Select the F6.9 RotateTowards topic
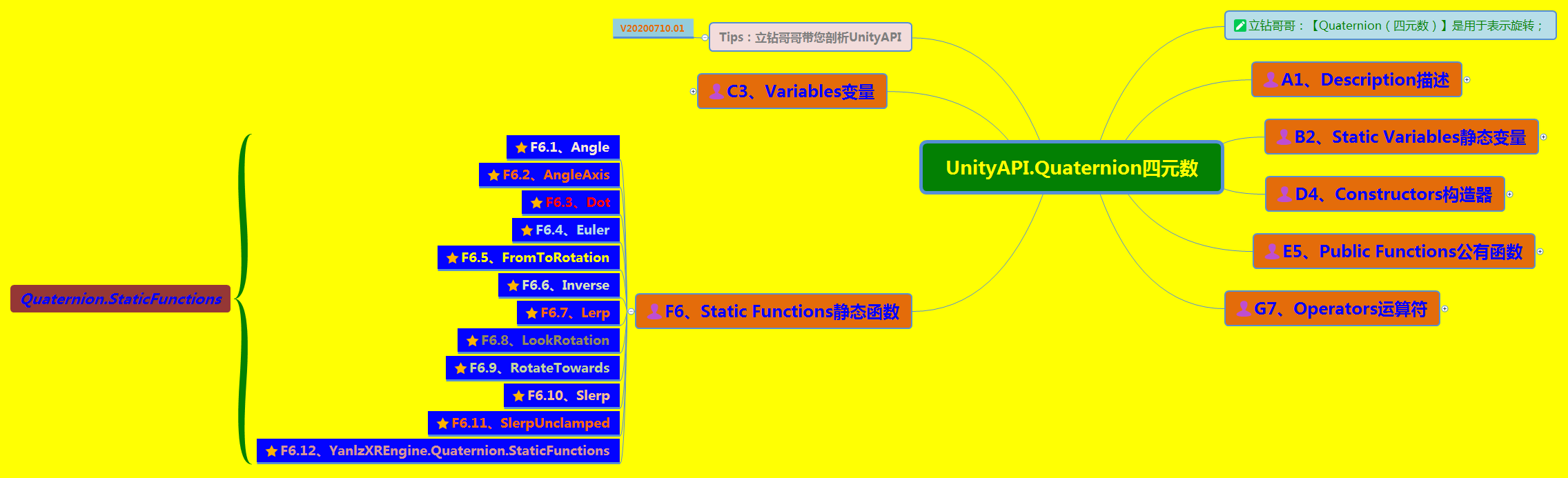The height and width of the screenshot is (478, 1568). [x=533, y=368]
